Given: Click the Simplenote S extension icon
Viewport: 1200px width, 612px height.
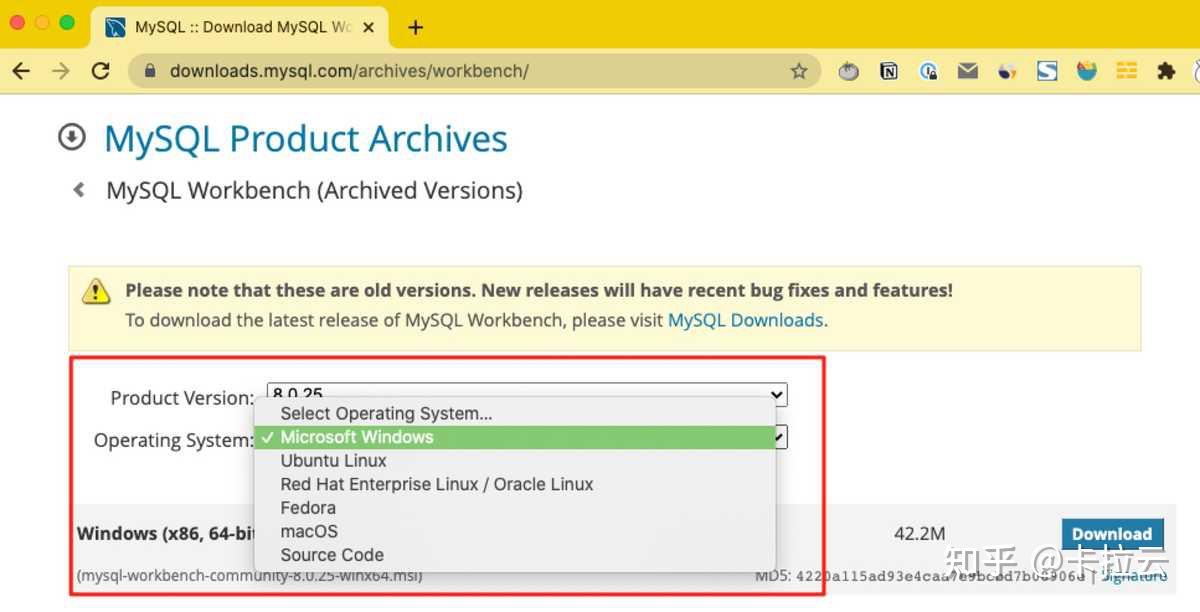Looking at the screenshot, I should [1046, 71].
